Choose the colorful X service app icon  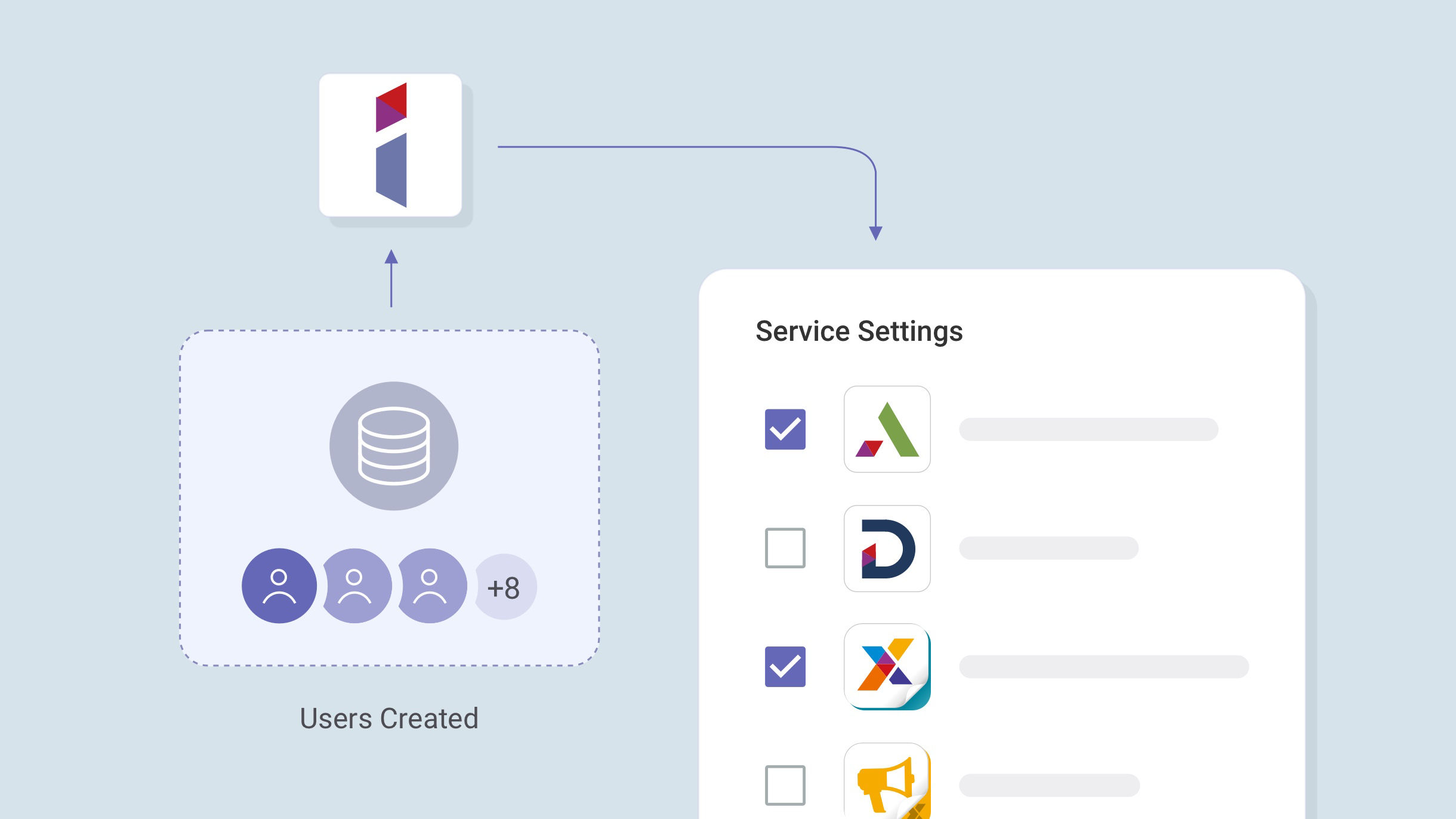[x=887, y=667]
